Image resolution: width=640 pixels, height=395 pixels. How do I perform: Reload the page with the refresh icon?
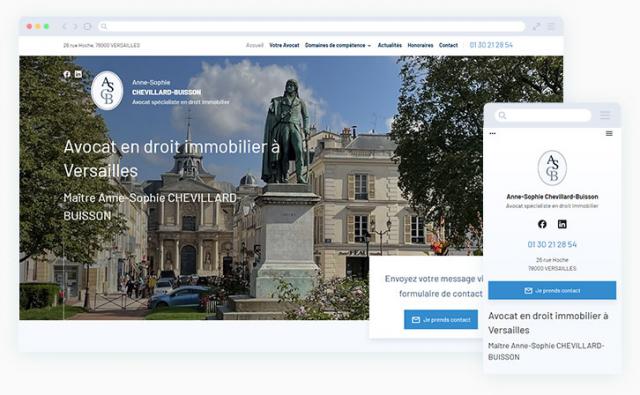pyautogui.click(x=87, y=27)
